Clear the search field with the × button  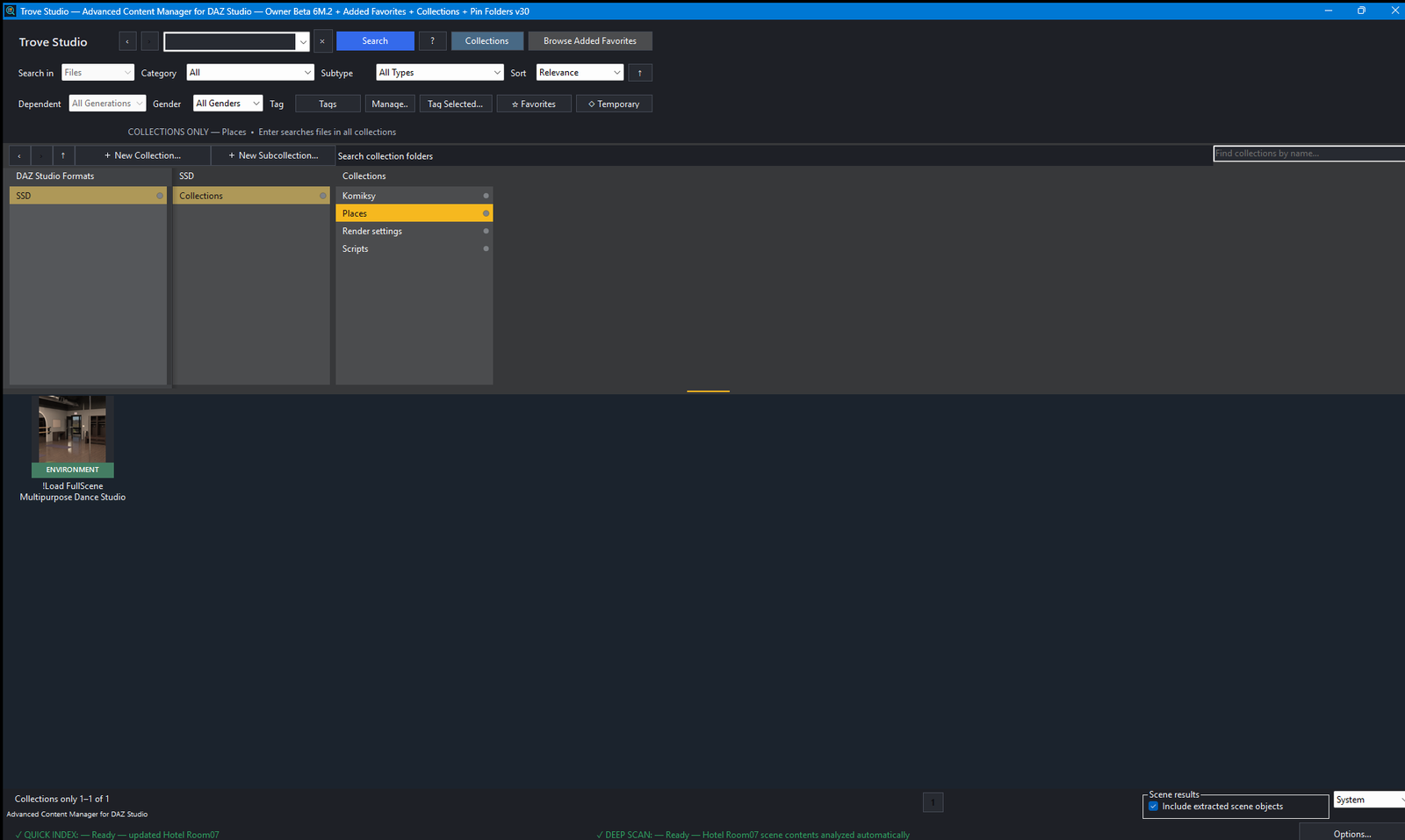point(322,41)
